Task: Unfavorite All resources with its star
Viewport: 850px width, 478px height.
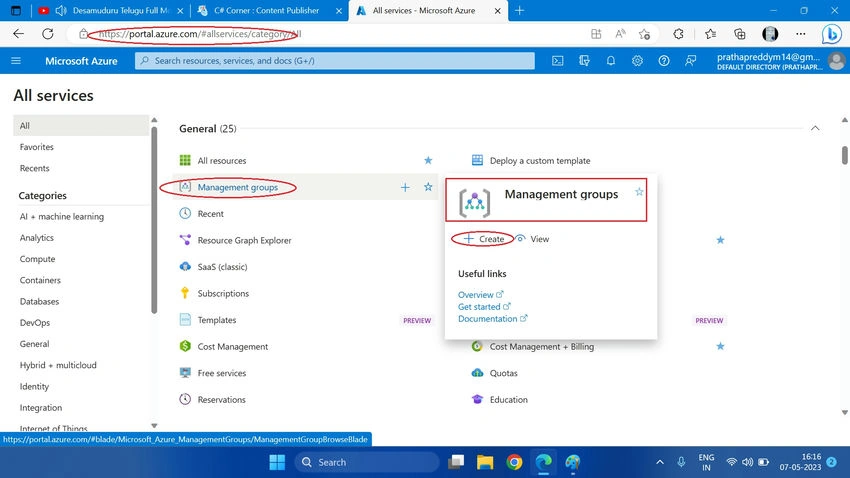Action: (x=428, y=160)
